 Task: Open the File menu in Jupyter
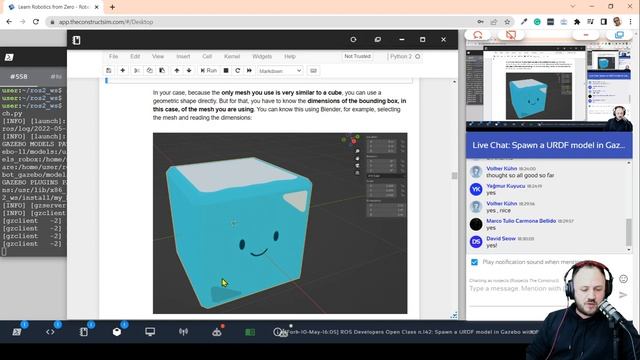(x=113, y=56)
